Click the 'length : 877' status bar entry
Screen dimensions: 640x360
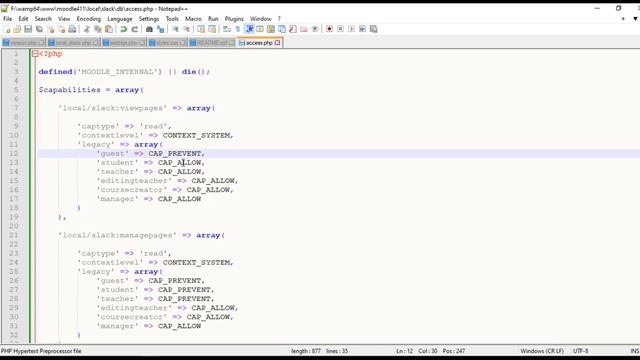(306, 351)
